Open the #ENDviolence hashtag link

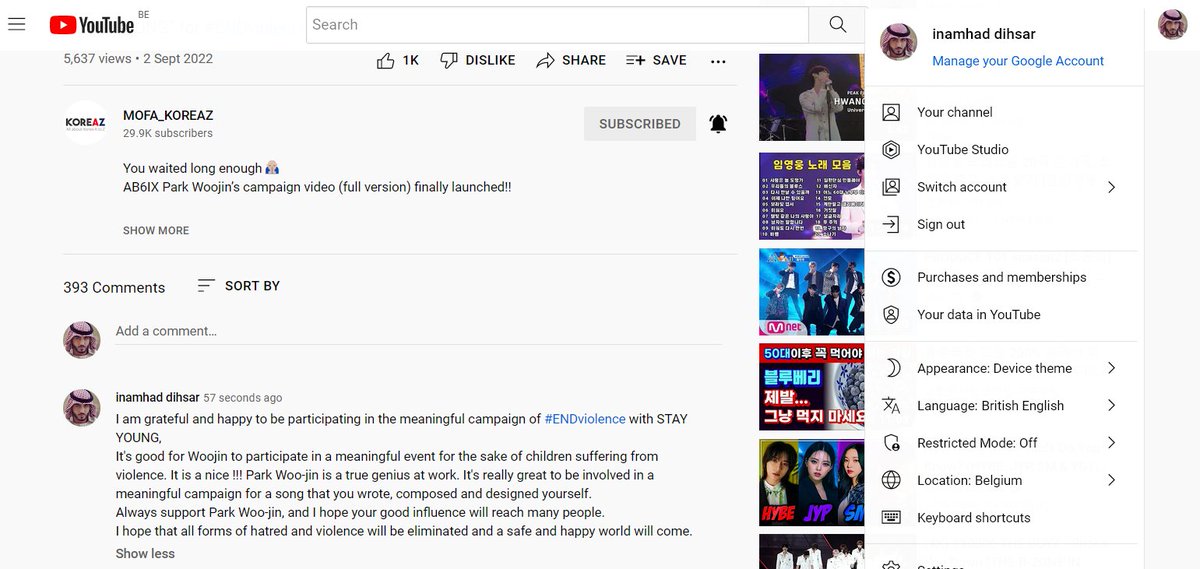(585, 419)
